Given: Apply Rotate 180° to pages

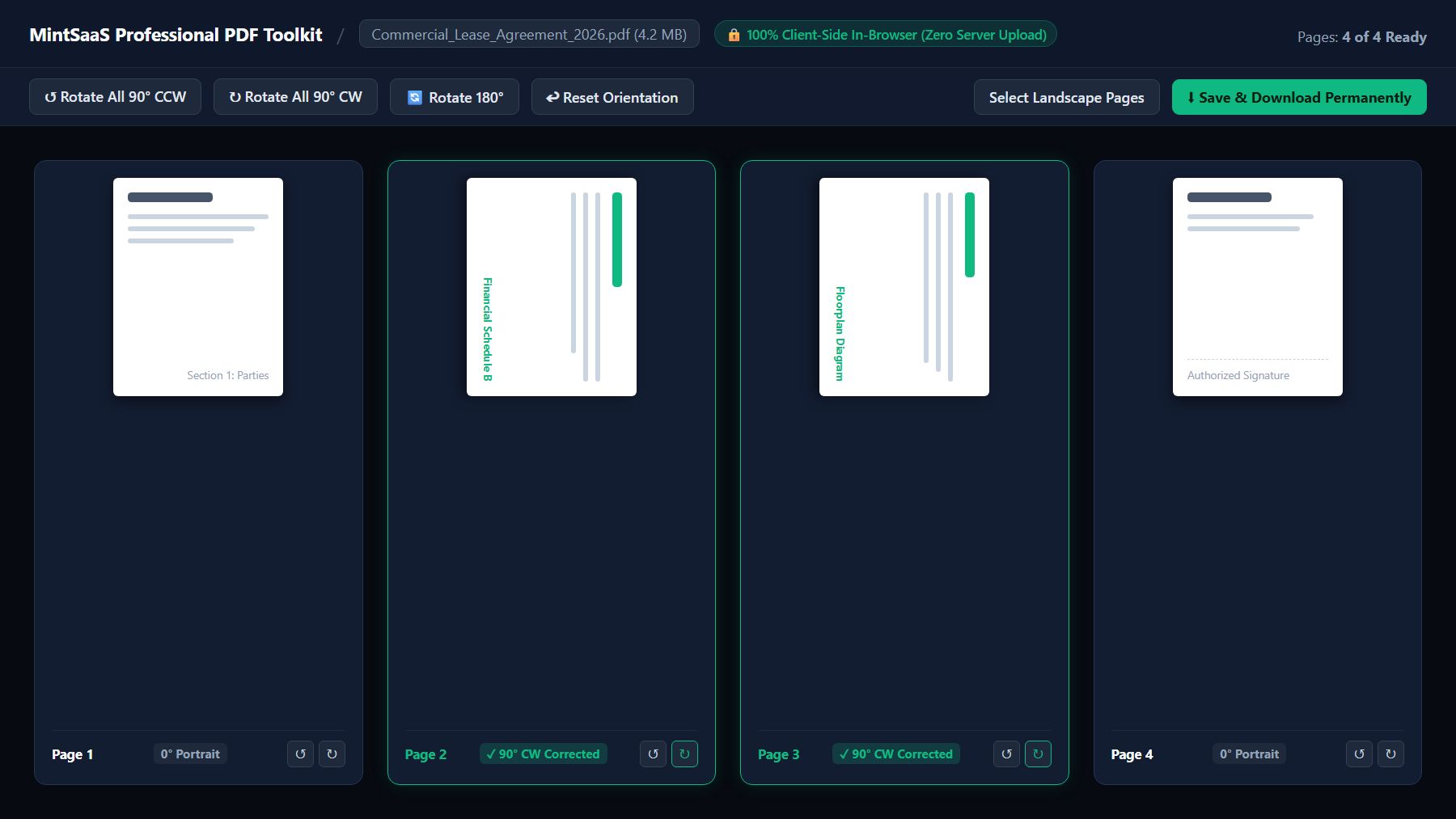Looking at the screenshot, I should [x=455, y=97].
